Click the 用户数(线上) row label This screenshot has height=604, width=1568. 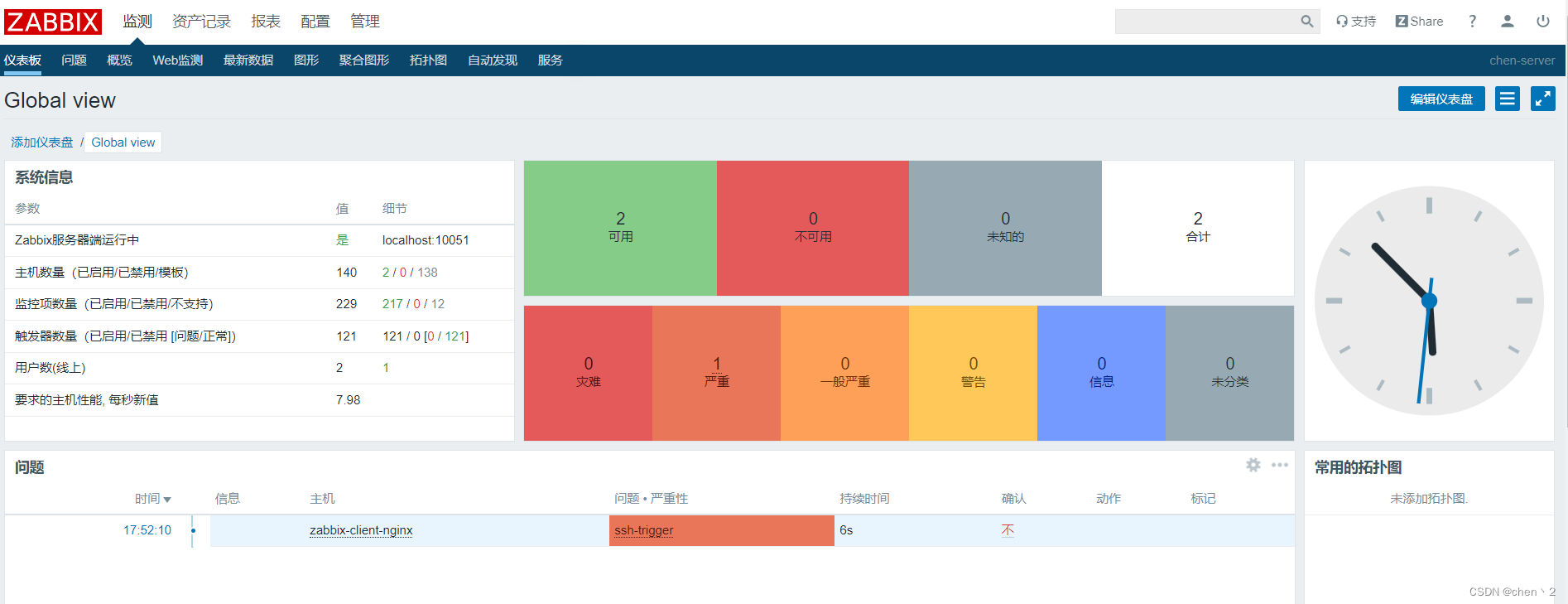(51, 368)
